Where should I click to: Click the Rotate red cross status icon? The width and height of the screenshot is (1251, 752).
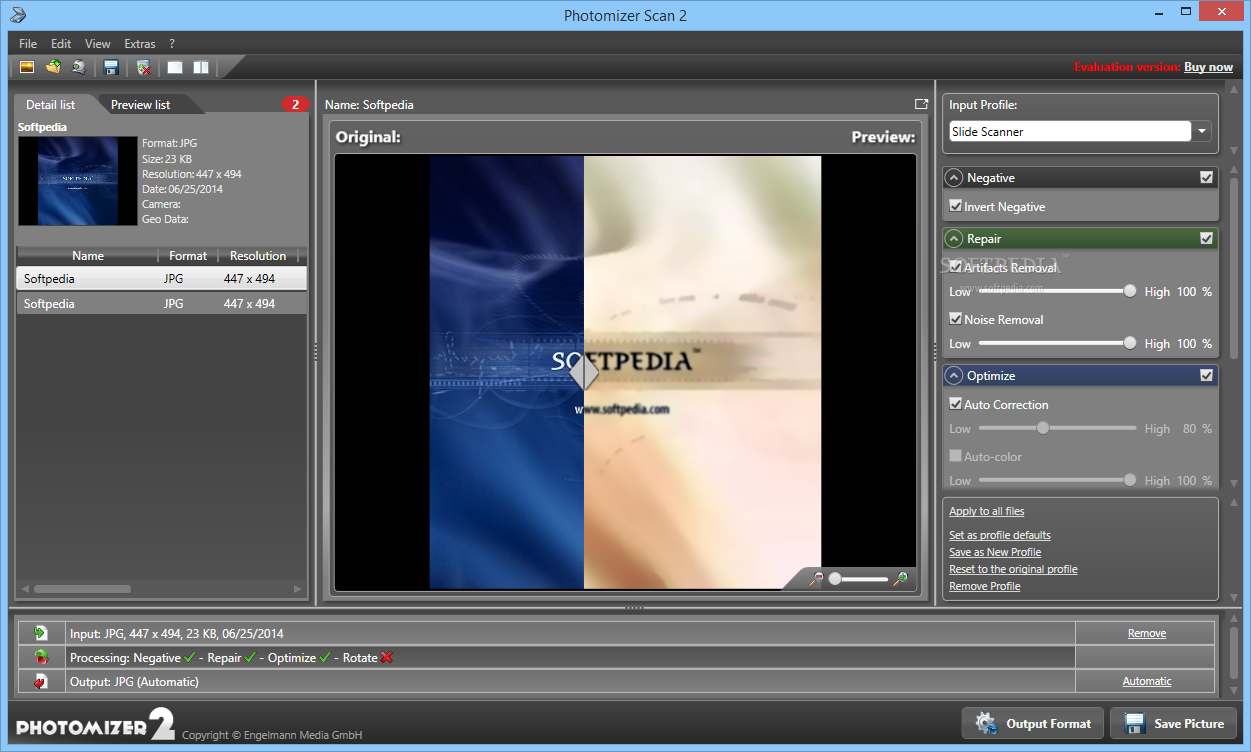click(387, 657)
